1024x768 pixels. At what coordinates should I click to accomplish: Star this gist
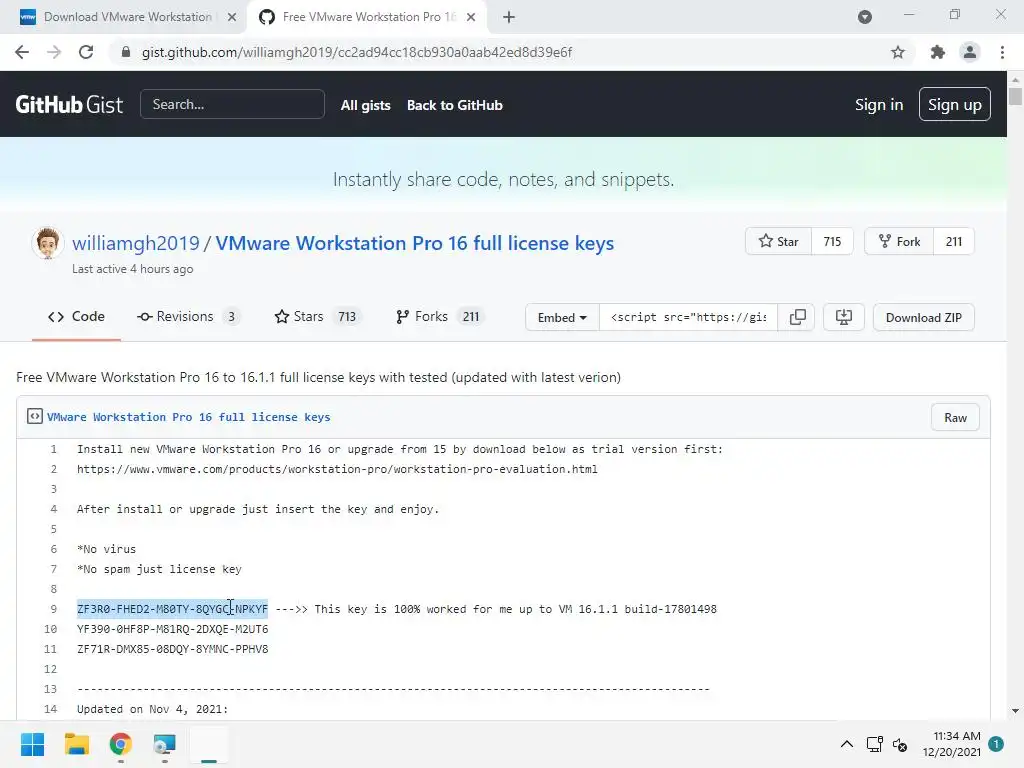coord(778,242)
